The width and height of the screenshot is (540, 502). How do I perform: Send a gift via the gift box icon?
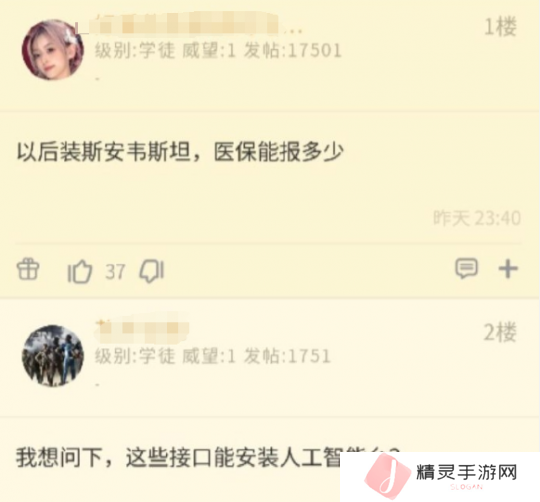28,269
